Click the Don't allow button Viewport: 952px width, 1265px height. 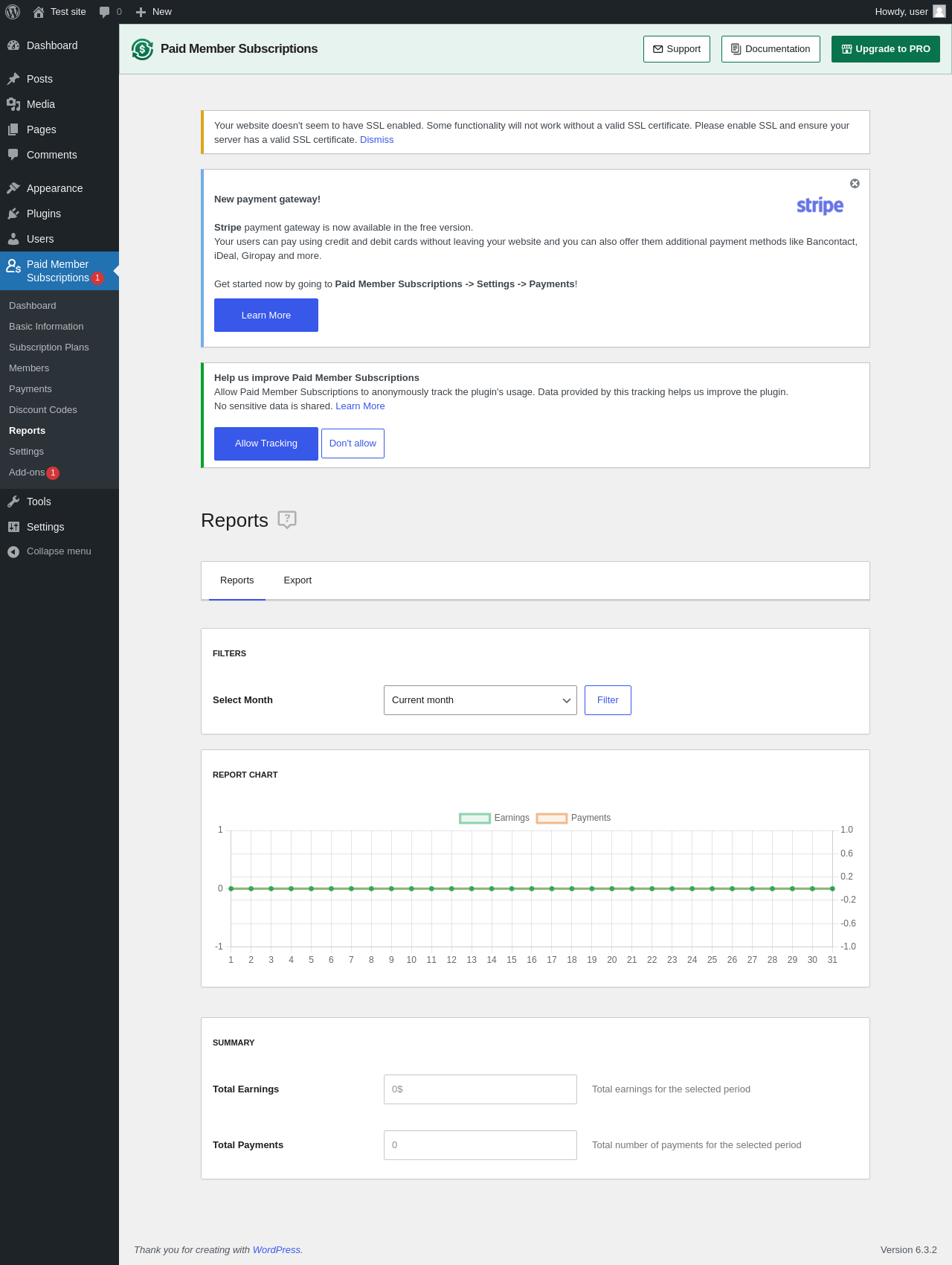[x=353, y=443]
